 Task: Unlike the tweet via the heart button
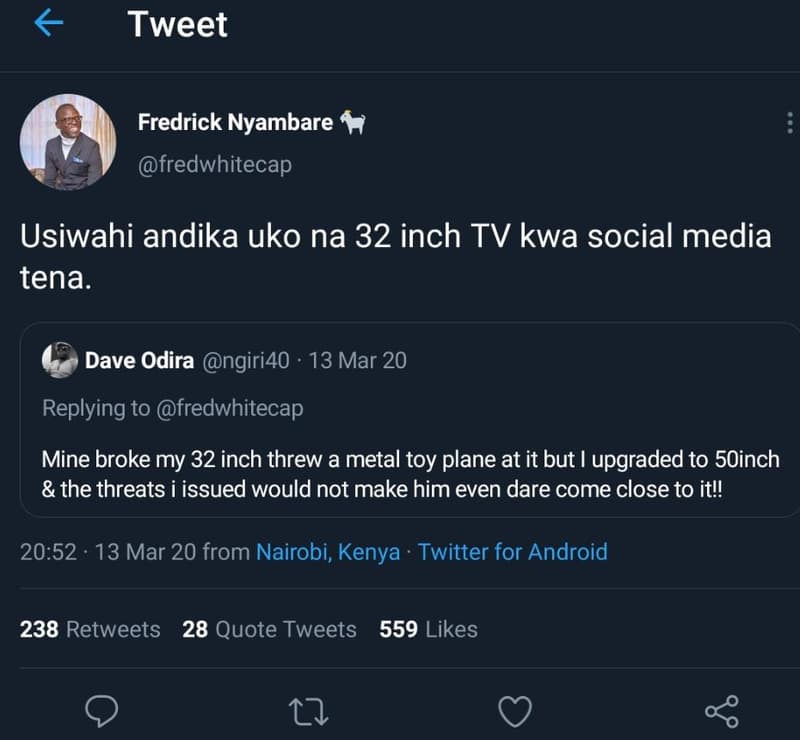pos(514,712)
